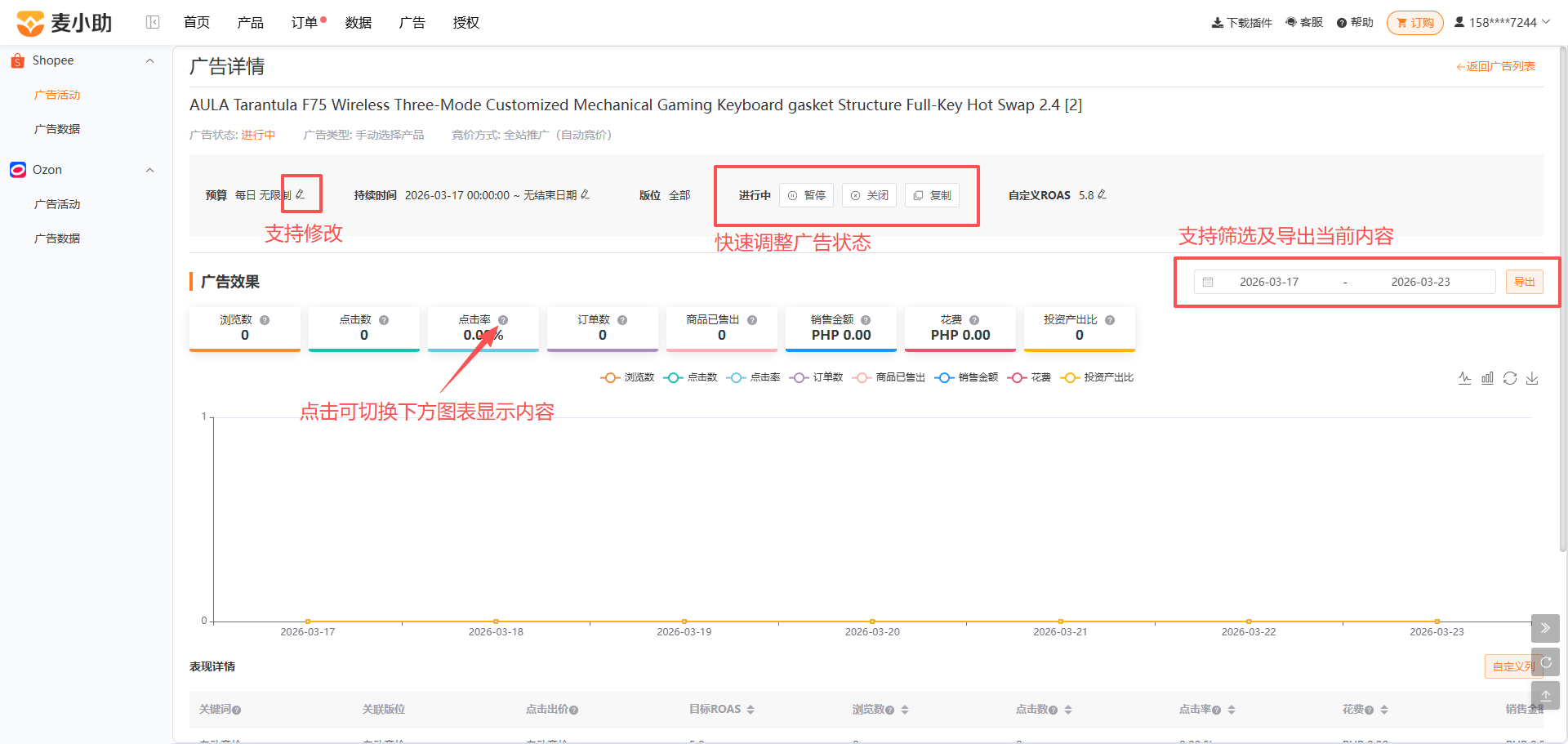1568x744 pixels.
Task: Sort table by 花费 column
Action: coord(1384,710)
